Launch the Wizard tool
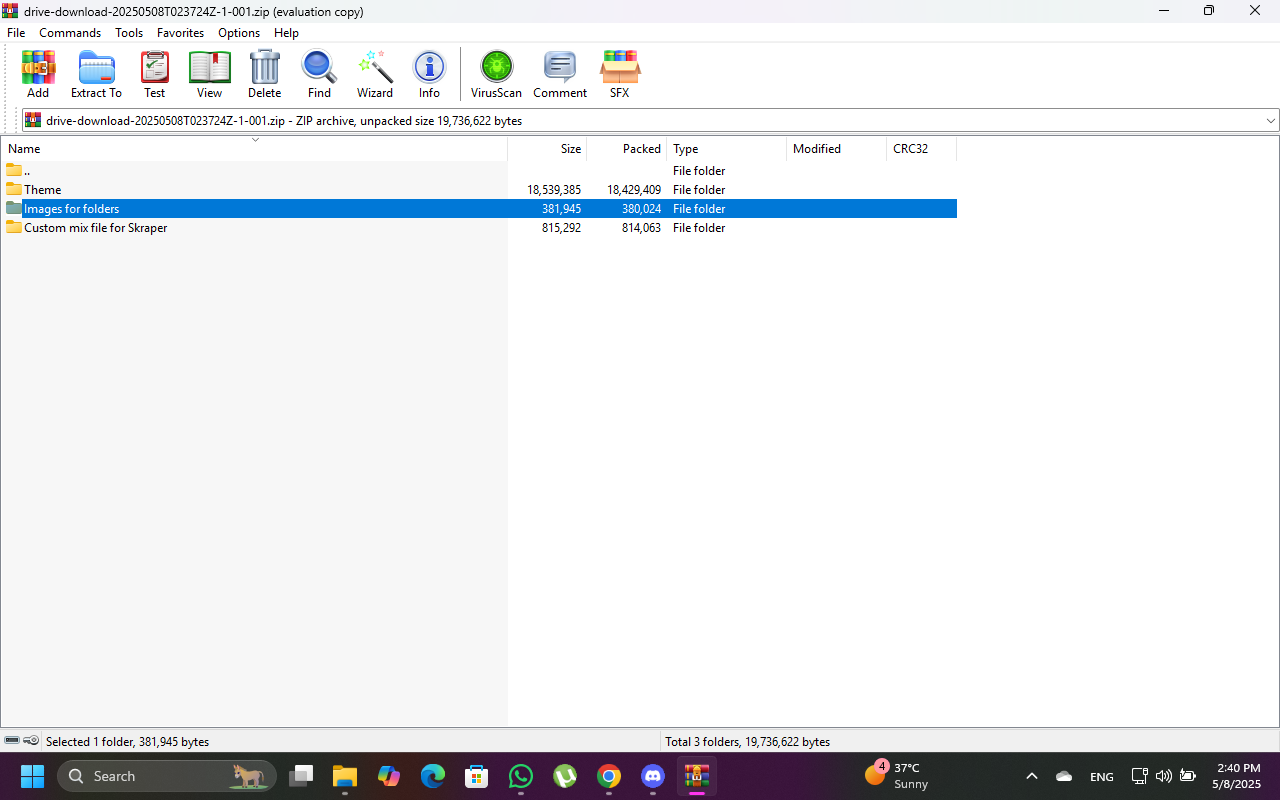Screen dimensions: 1280x800 (375, 75)
